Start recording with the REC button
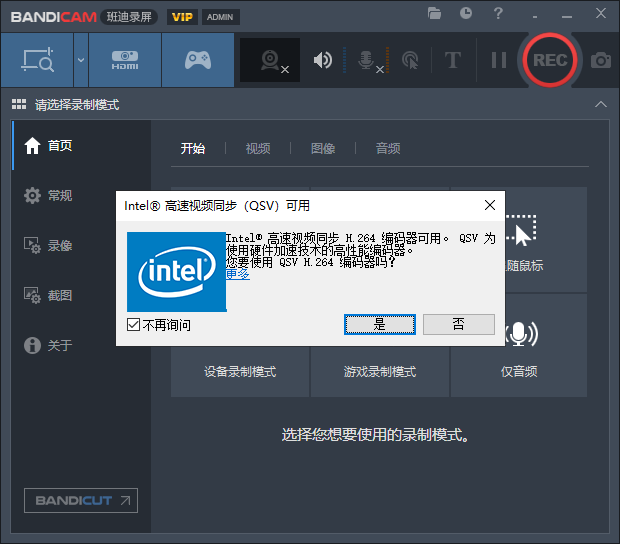 (549, 60)
